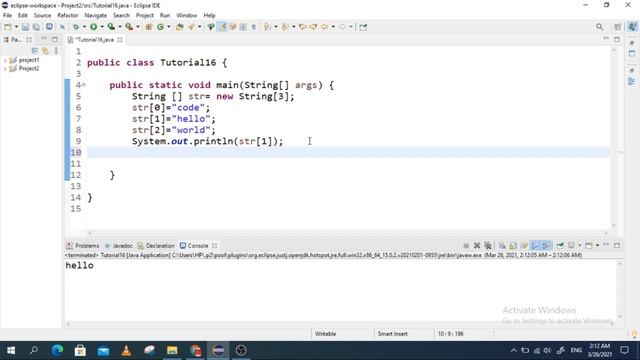Maximize the Console panel
The height and width of the screenshot is (360, 640).
pos(617,245)
